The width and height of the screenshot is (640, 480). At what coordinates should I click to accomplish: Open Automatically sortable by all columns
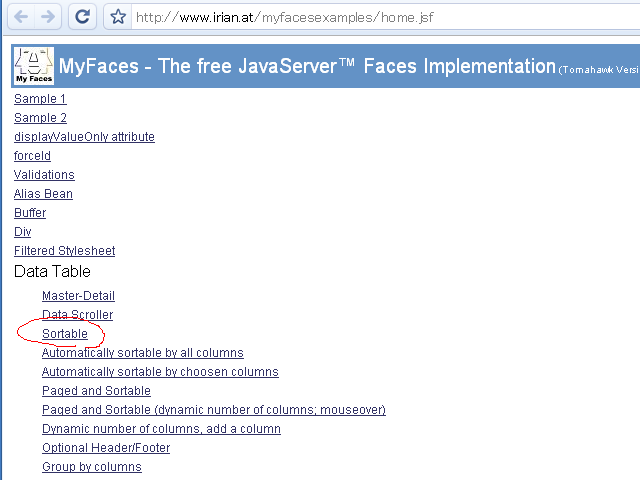click(143, 353)
